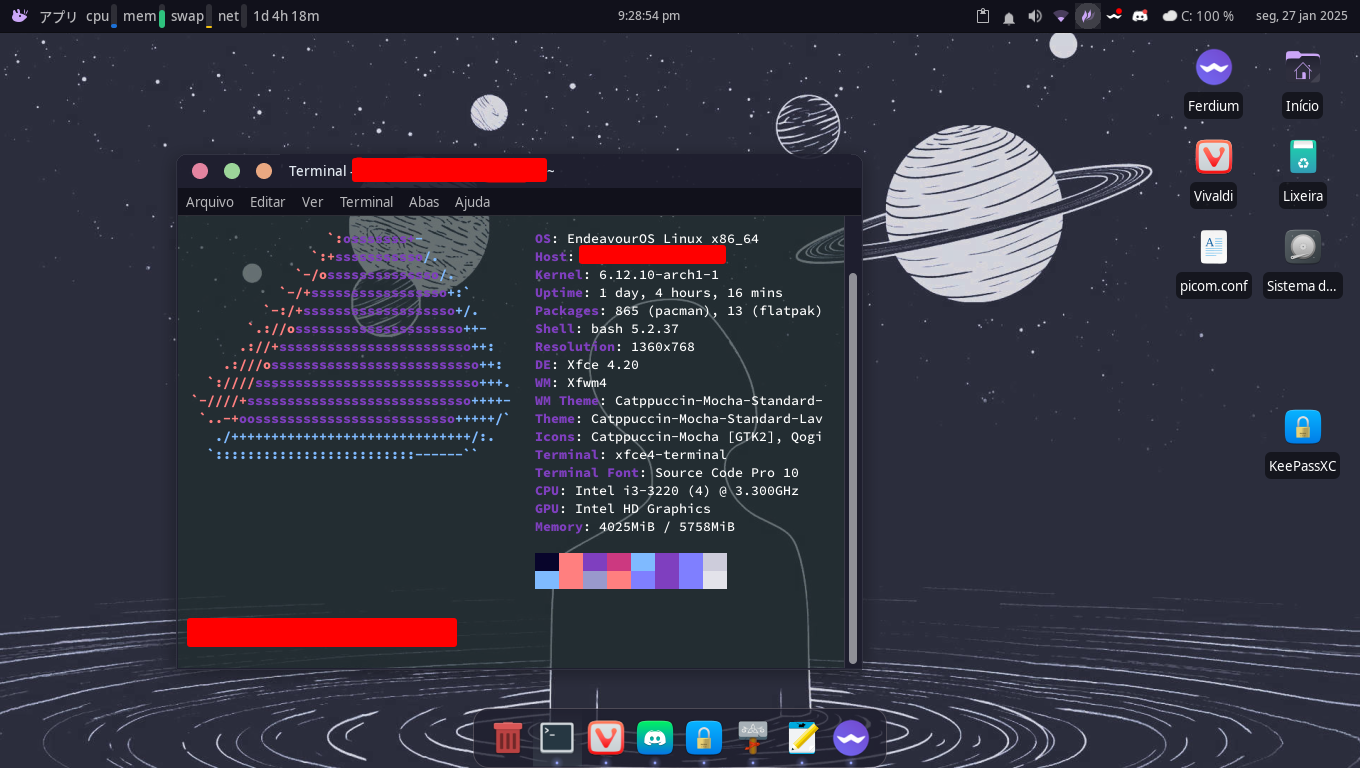The image size is (1360, 768).
Task: Click the Terminal: xfce4-terminal line
Action: (x=631, y=455)
